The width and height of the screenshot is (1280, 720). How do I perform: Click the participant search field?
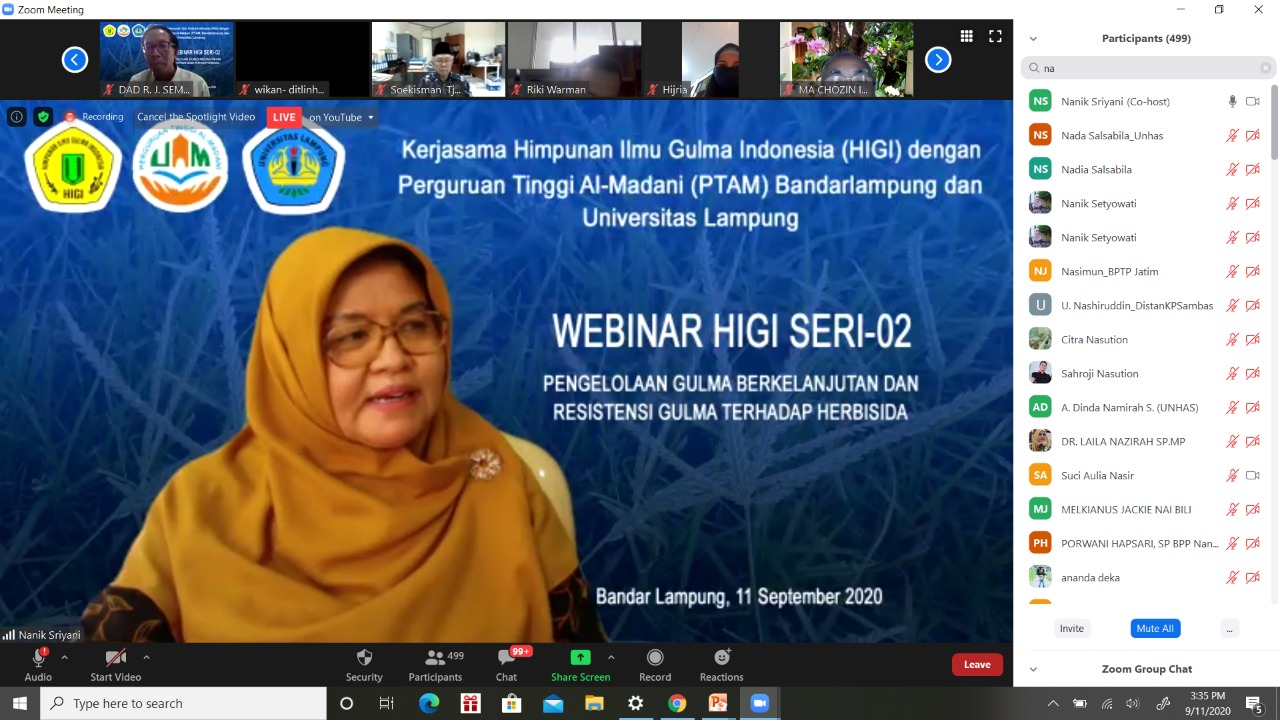[x=1148, y=68]
